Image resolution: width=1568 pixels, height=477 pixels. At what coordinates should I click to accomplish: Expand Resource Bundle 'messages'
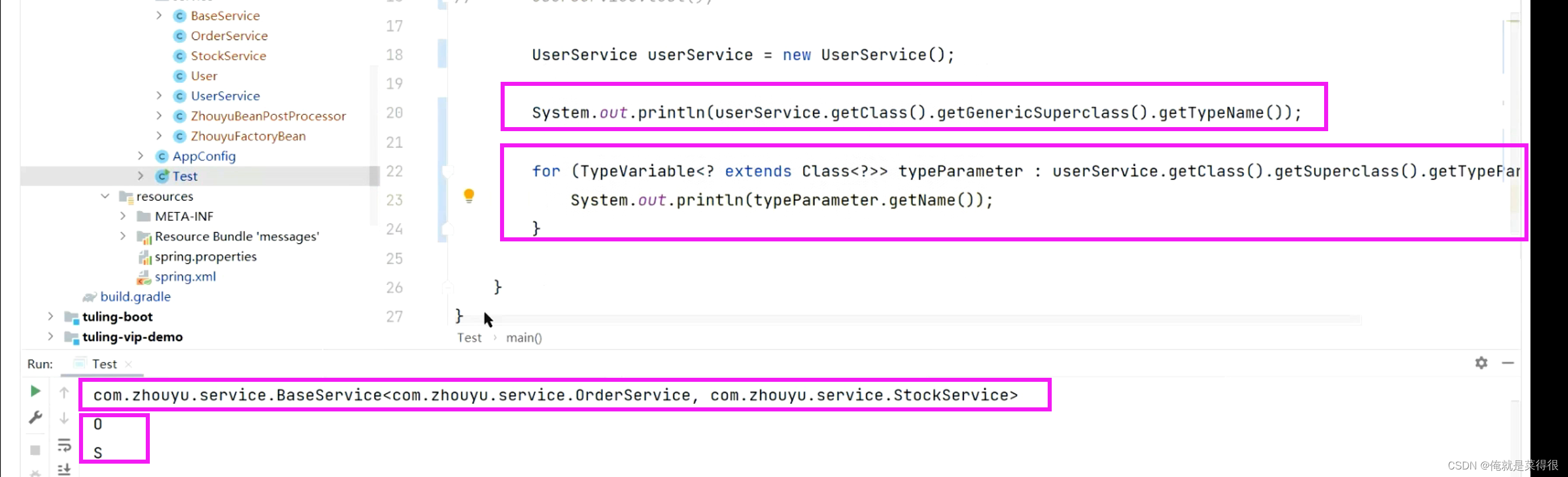(x=123, y=236)
